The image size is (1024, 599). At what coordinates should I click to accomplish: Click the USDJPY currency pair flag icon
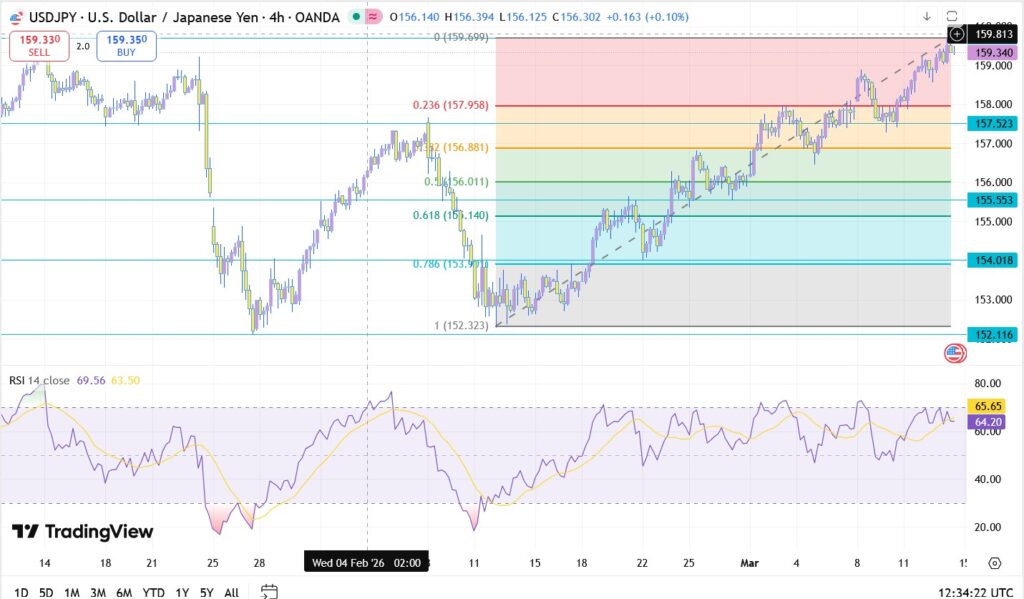click(x=14, y=16)
